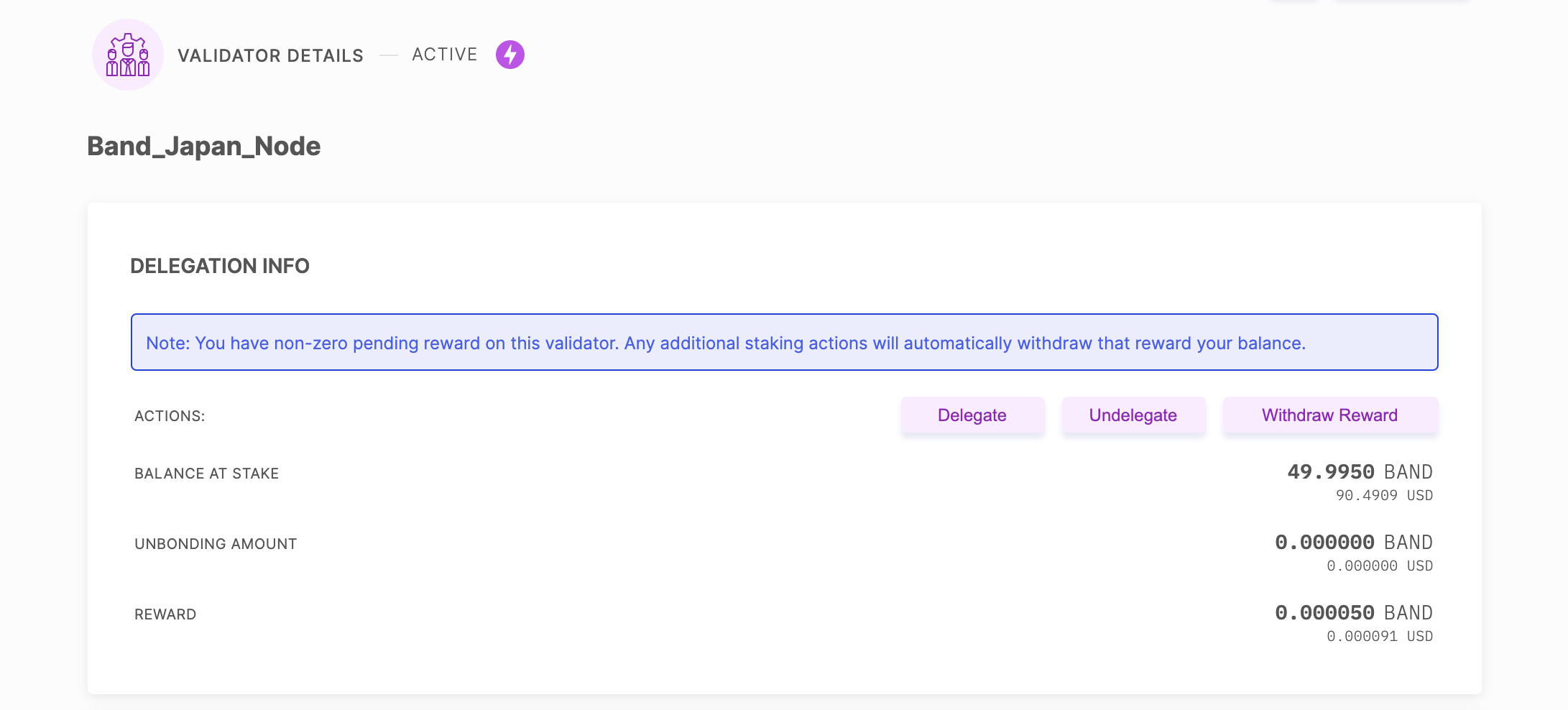
Task: Click the UNBONDING AMOUNT label
Action: point(216,544)
